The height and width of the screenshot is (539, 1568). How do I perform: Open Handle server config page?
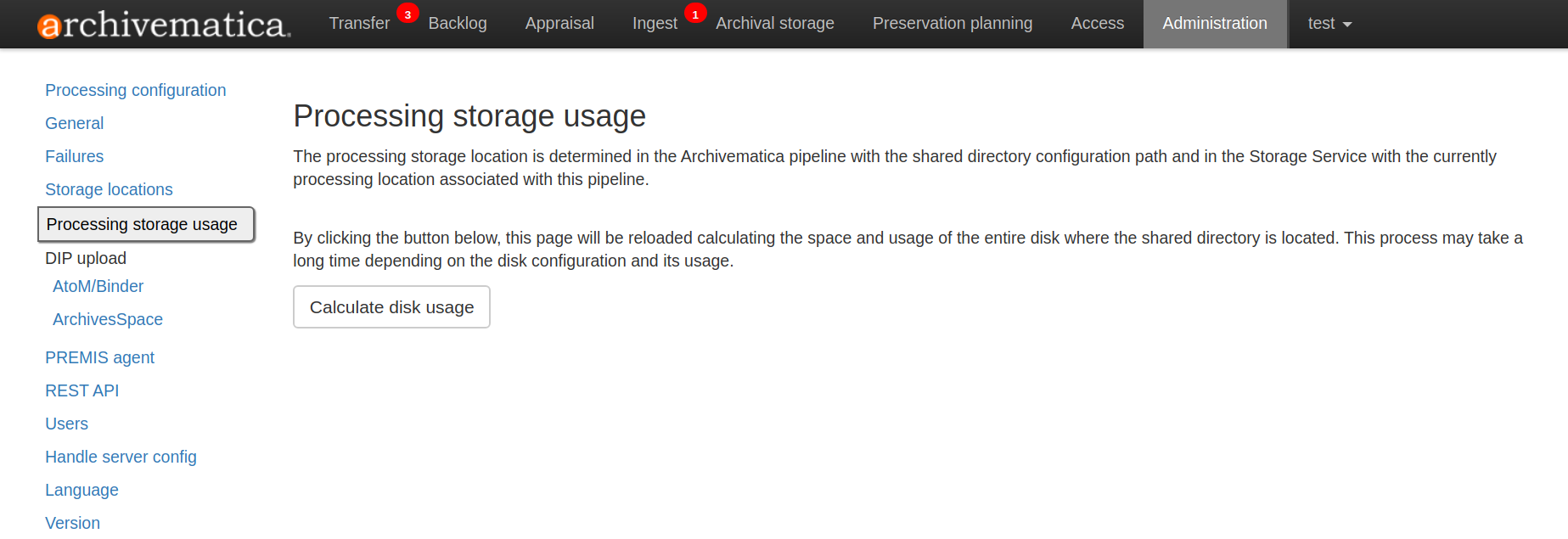(x=121, y=457)
